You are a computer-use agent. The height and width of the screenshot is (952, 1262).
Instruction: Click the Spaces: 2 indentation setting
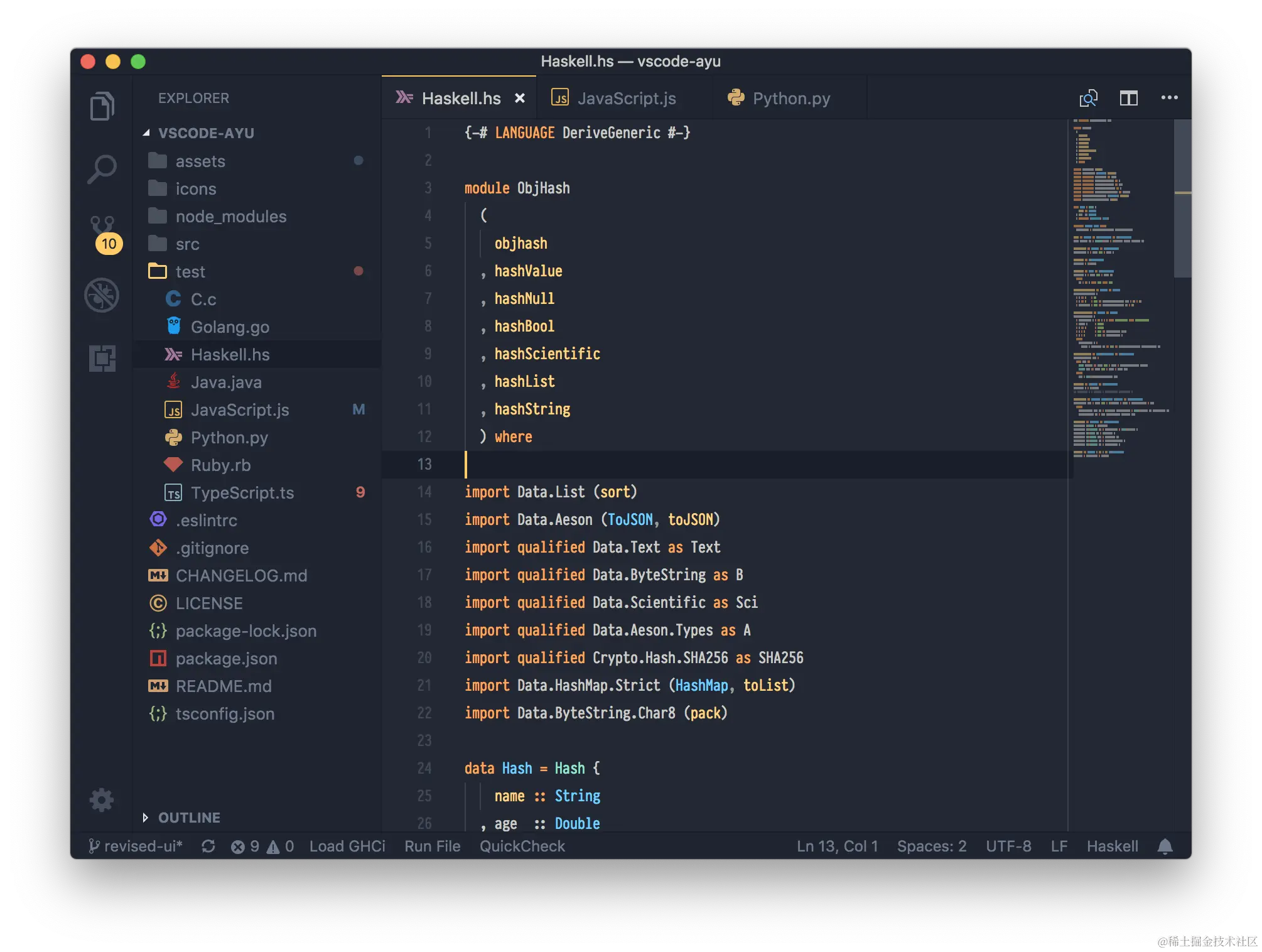pyautogui.click(x=931, y=847)
